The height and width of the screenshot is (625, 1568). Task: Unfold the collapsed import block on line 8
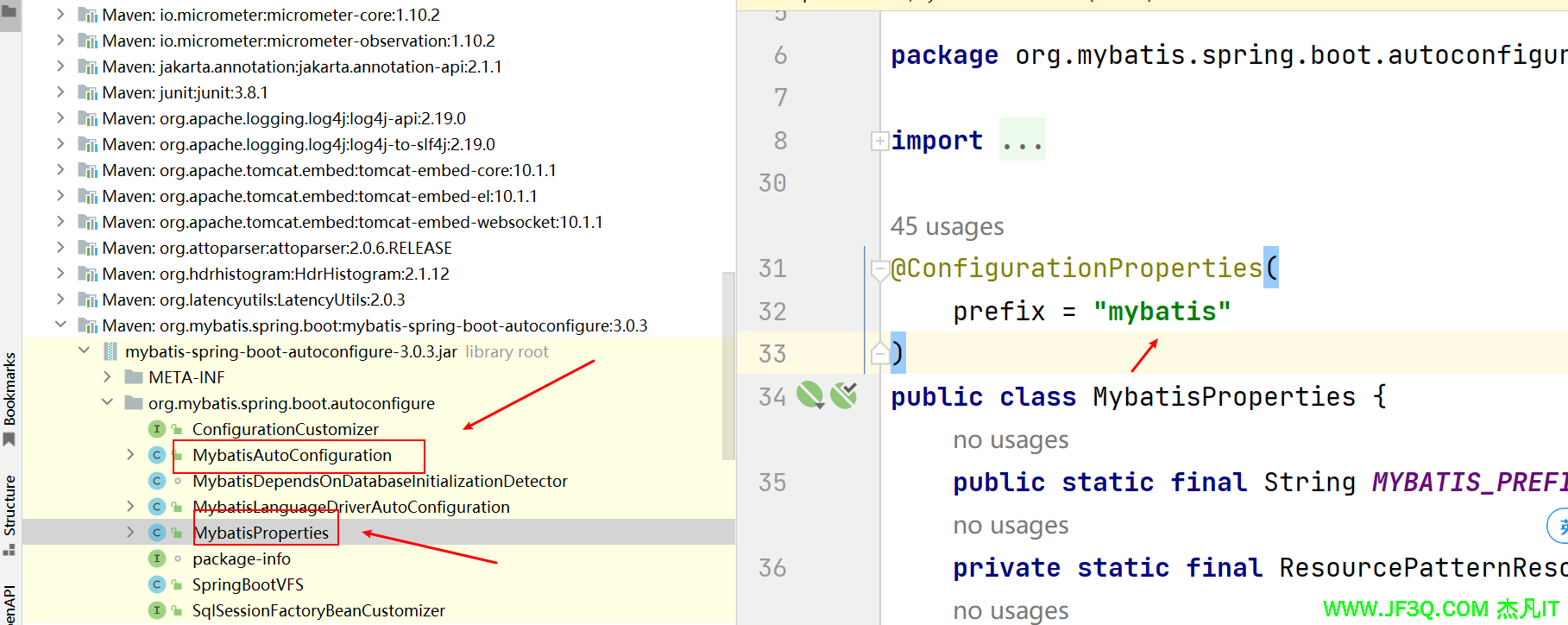(x=879, y=141)
